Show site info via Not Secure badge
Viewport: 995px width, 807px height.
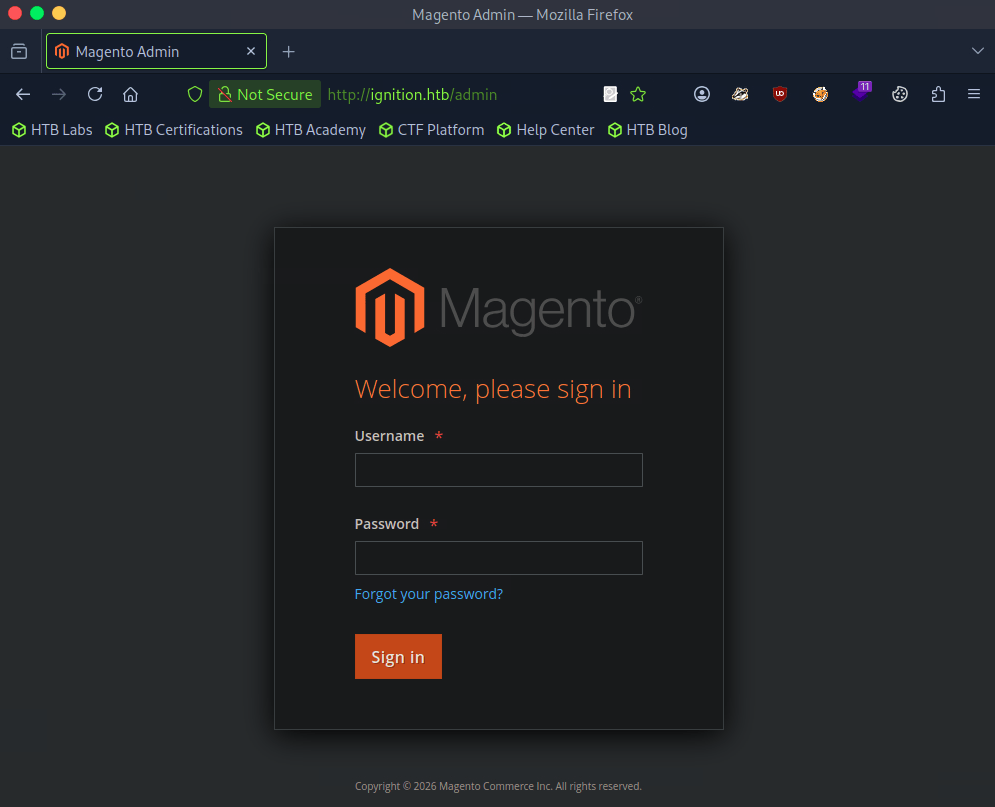point(265,94)
